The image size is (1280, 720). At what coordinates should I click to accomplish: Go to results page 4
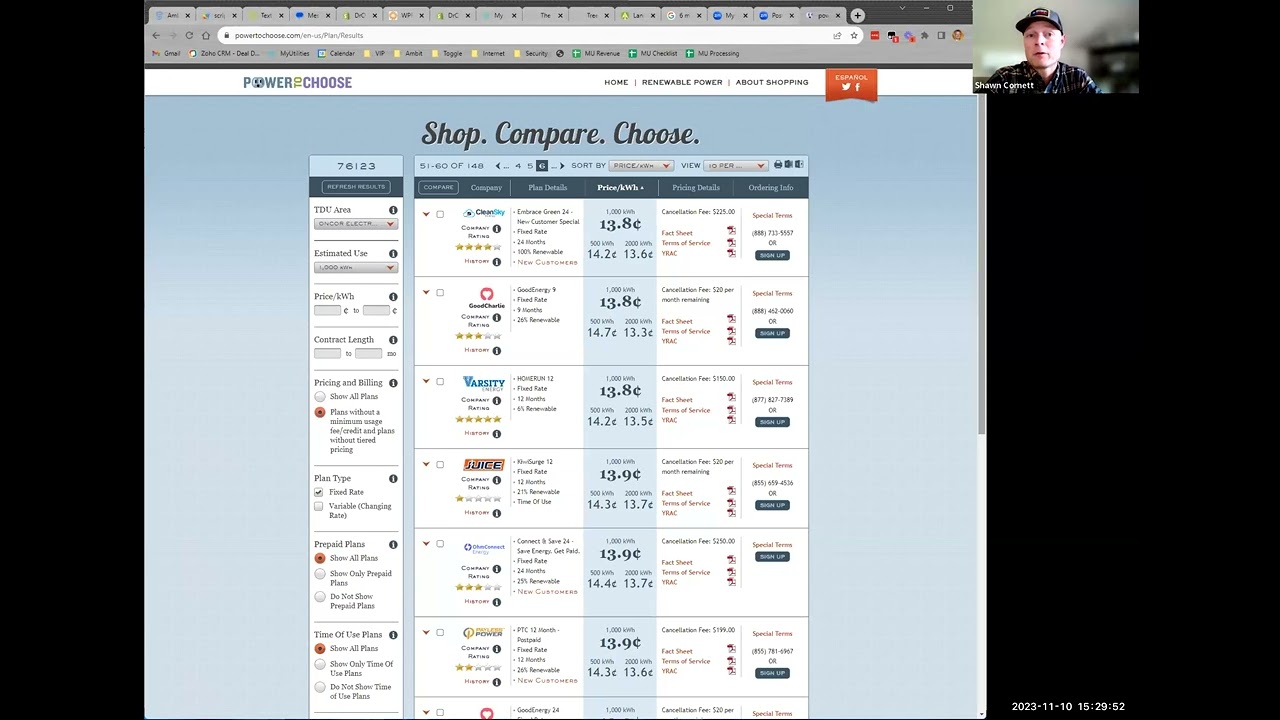[x=518, y=166]
